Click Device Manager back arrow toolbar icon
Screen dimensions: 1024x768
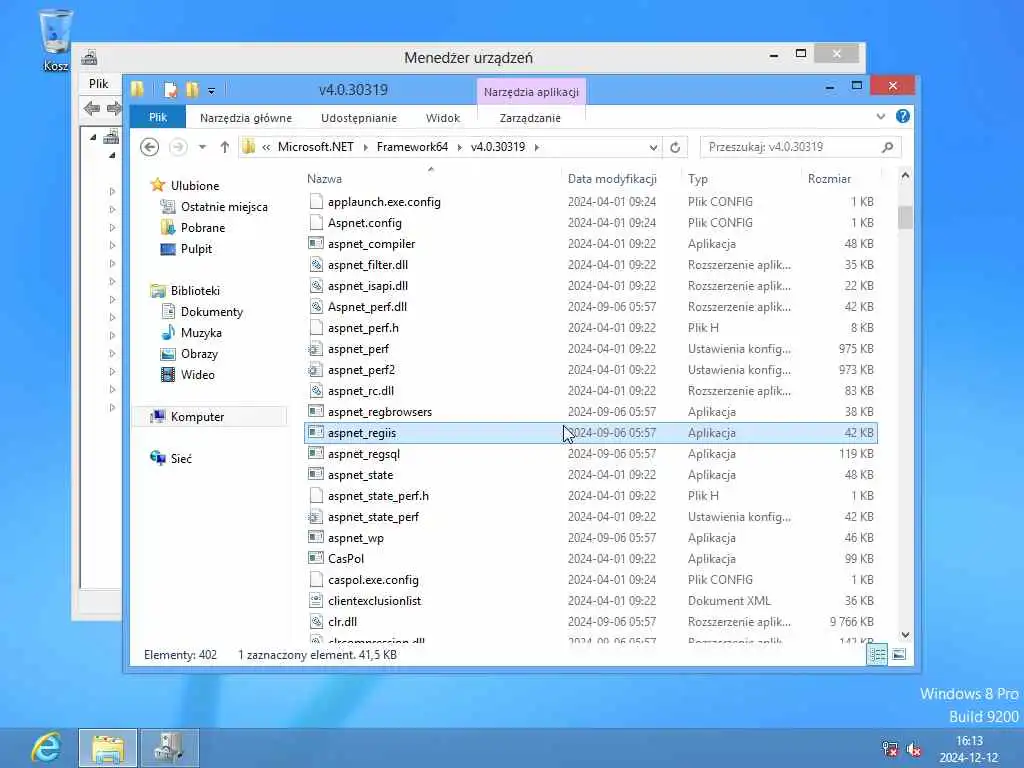coord(92,108)
